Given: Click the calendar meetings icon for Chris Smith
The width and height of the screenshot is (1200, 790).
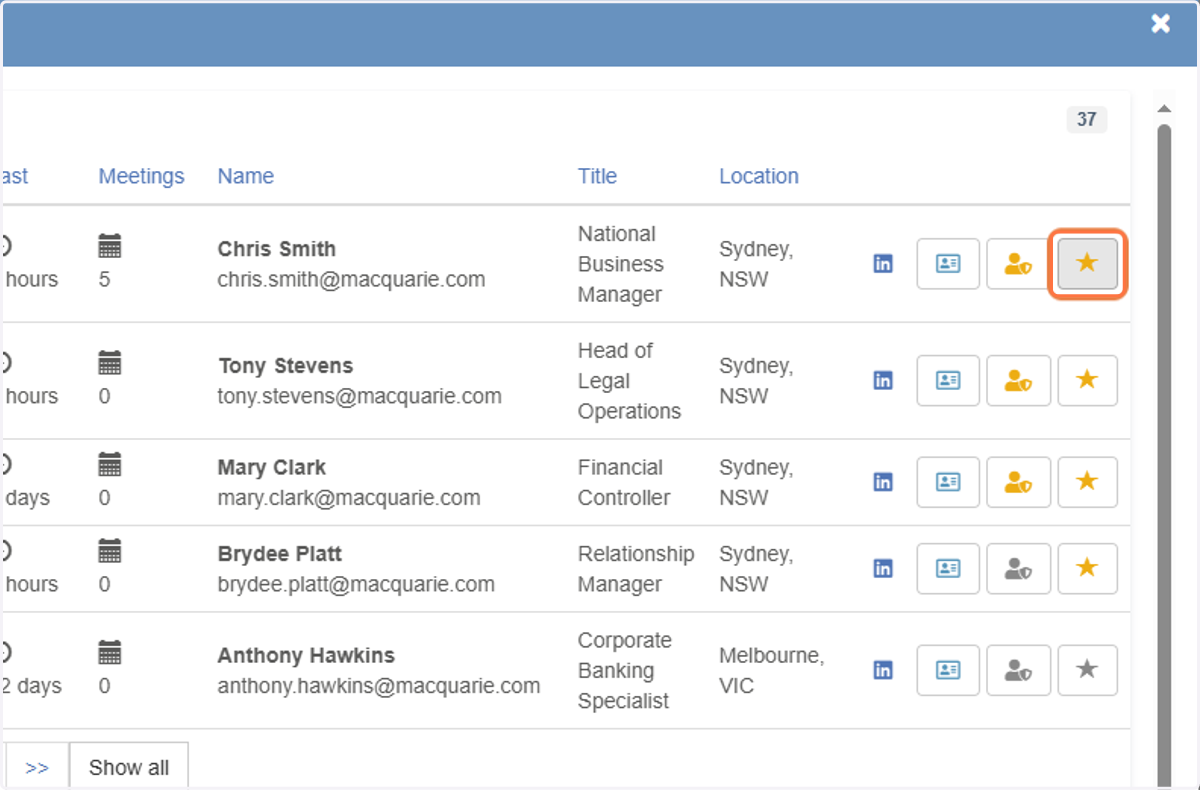Looking at the screenshot, I should [110, 245].
